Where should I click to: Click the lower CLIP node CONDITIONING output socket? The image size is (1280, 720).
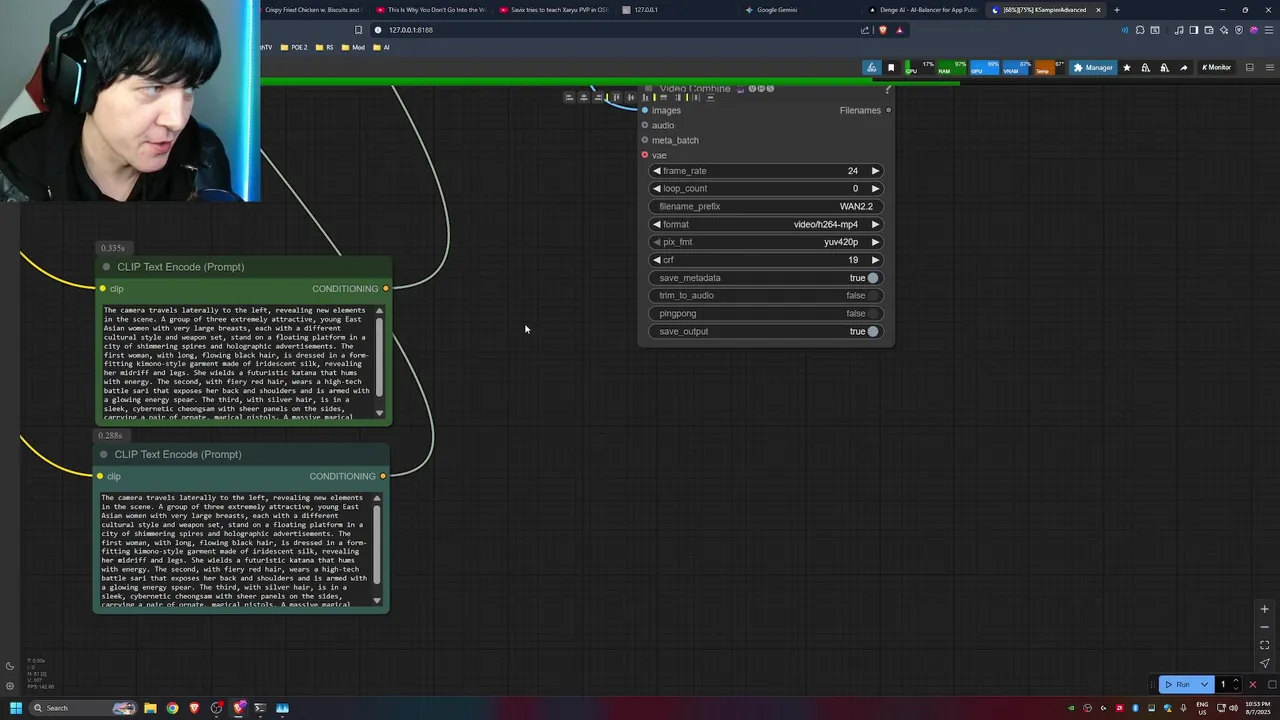tap(383, 476)
